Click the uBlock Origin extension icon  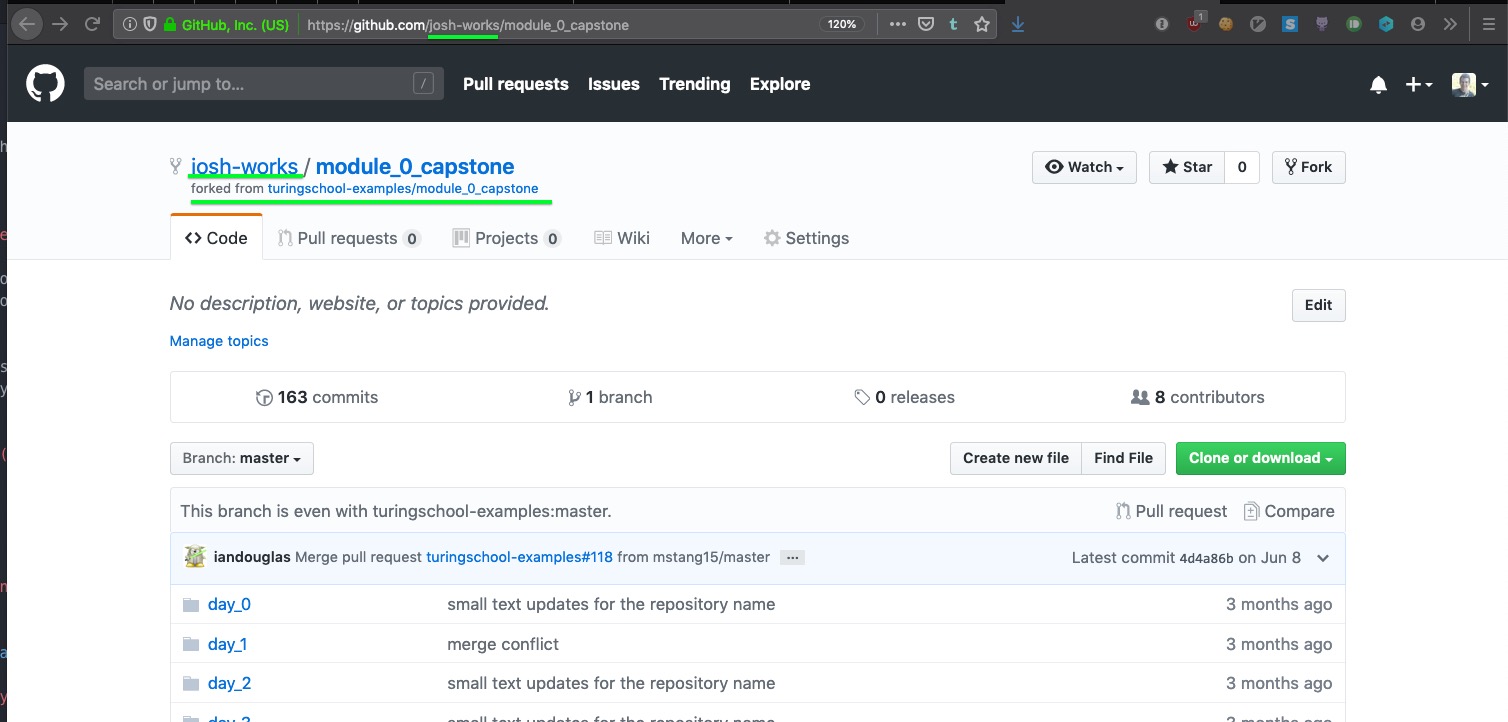1194,24
